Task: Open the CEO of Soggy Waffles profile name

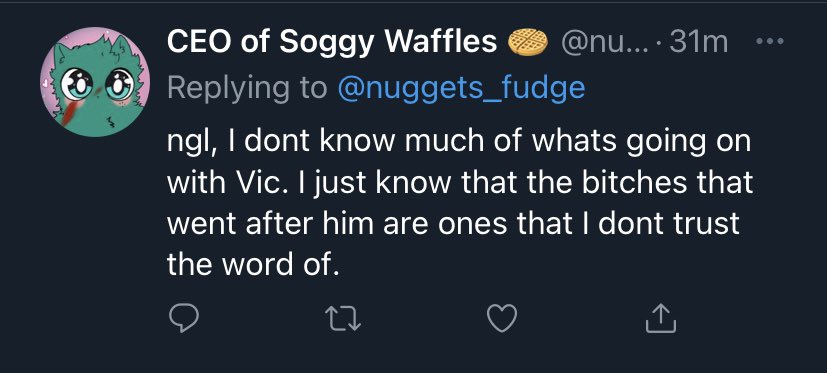Action: [332, 43]
